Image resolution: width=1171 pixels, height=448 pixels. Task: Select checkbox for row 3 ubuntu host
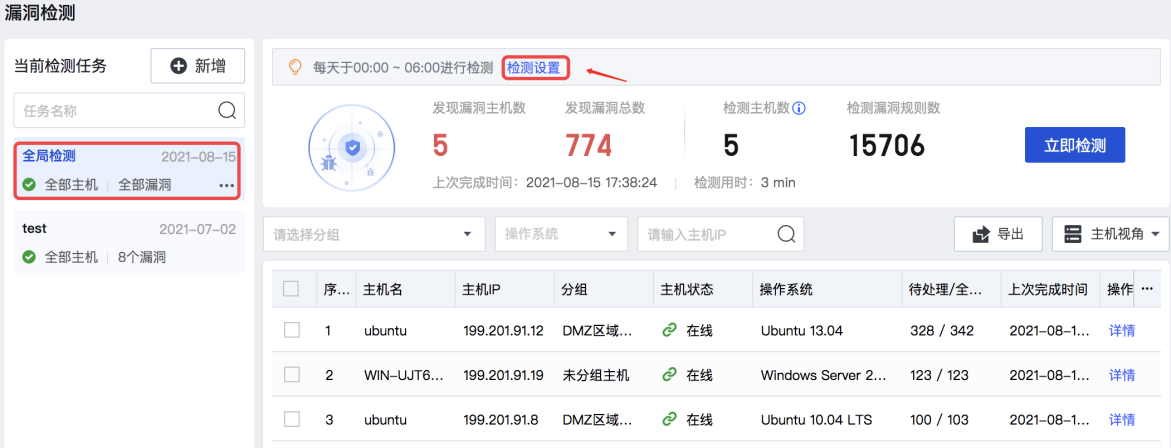pyautogui.click(x=291, y=419)
